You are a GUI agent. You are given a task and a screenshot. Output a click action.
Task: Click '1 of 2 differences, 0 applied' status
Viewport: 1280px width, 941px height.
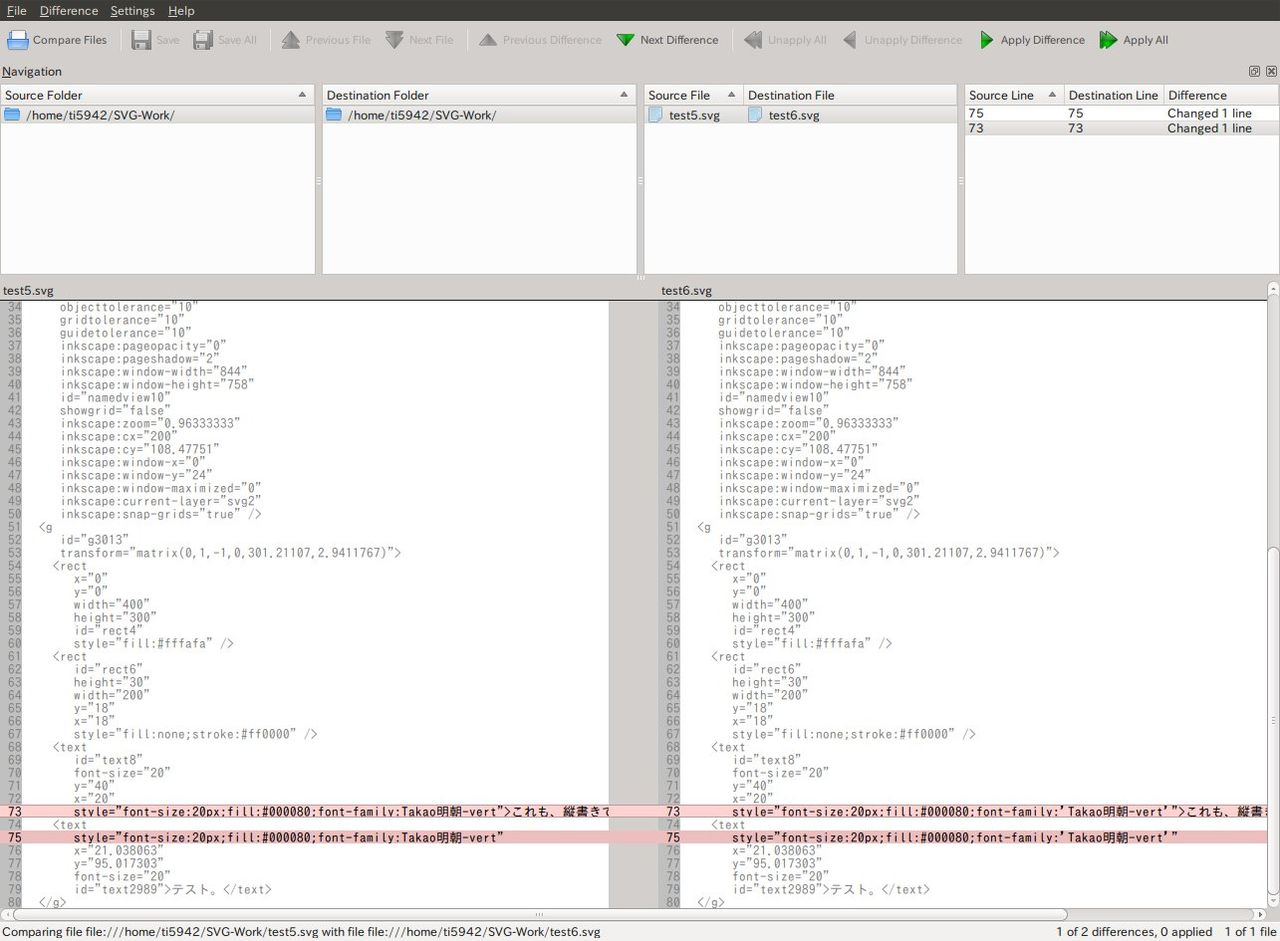point(1134,932)
